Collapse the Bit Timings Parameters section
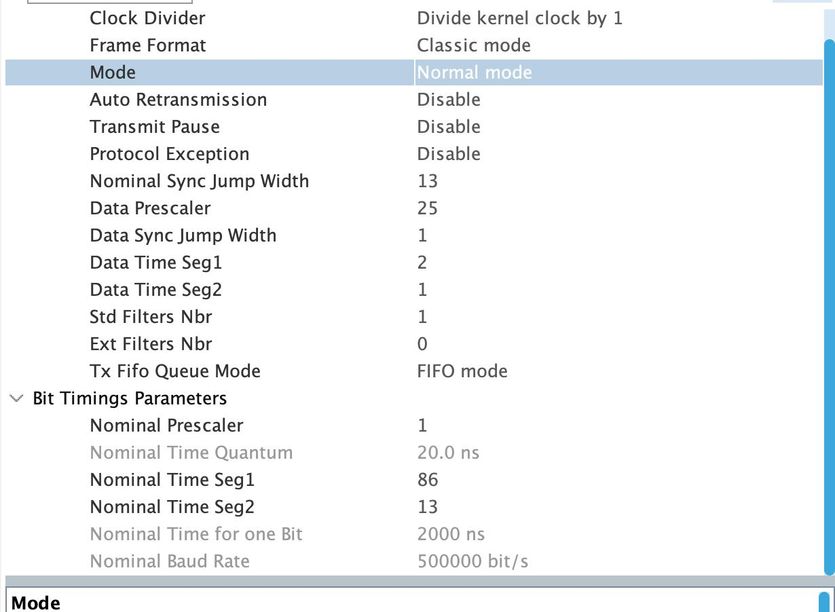Viewport: 835px width, 612px height. click(16, 398)
